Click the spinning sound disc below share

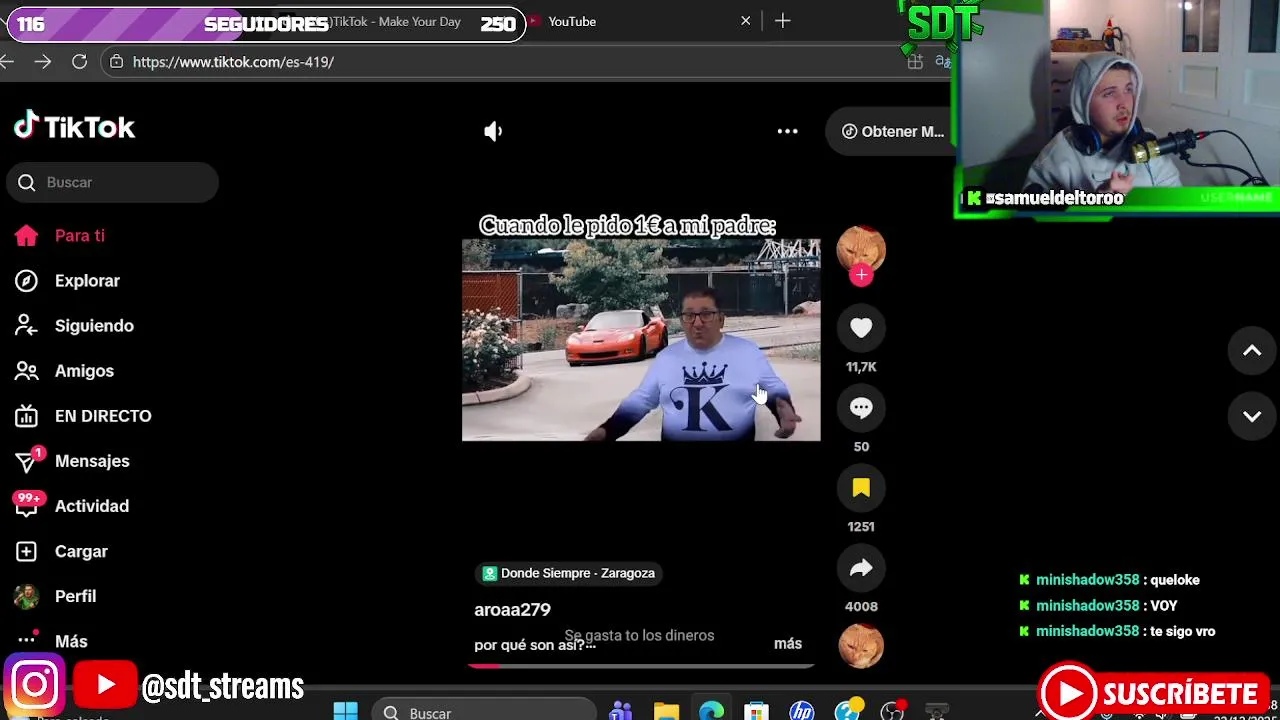861,645
